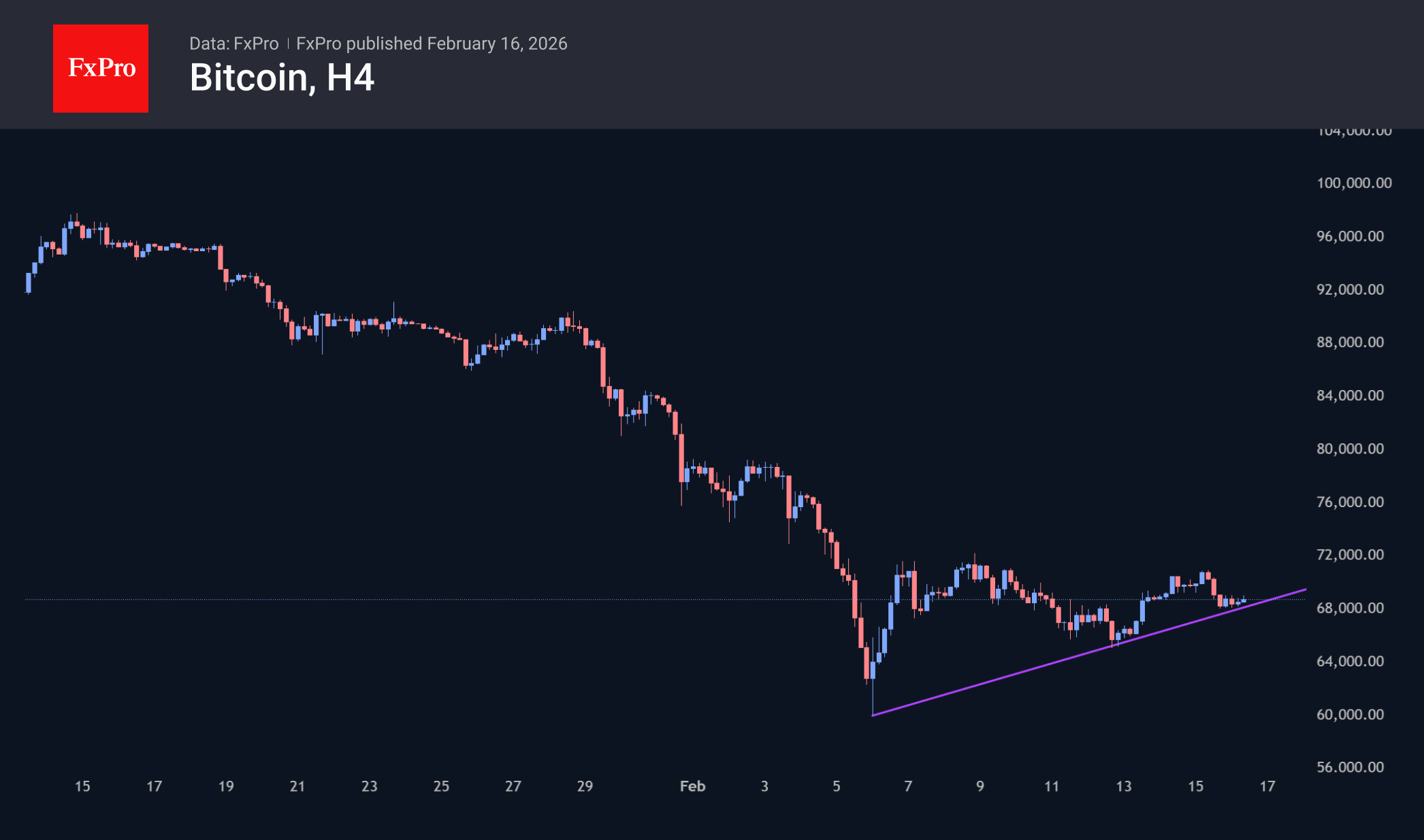Click the red FxPro logo
Image resolution: width=1424 pixels, height=840 pixels.
[x=101, y=68]
